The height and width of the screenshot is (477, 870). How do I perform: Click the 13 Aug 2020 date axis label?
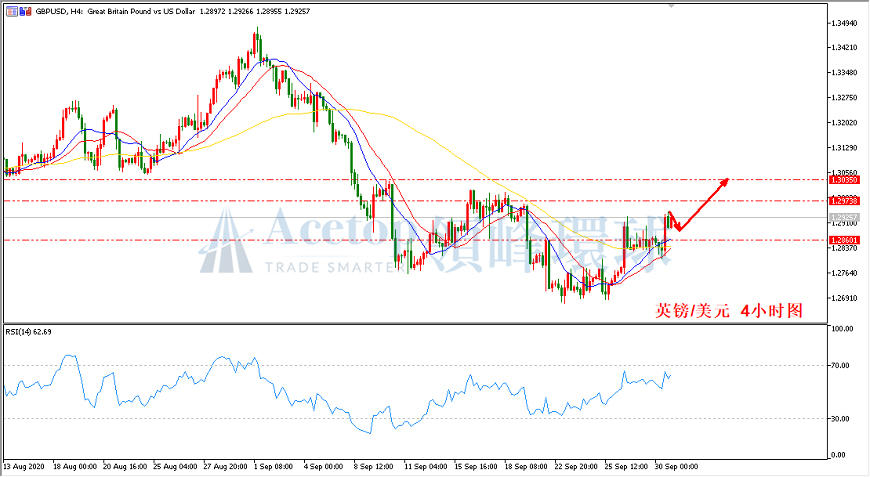coord(24,466)
